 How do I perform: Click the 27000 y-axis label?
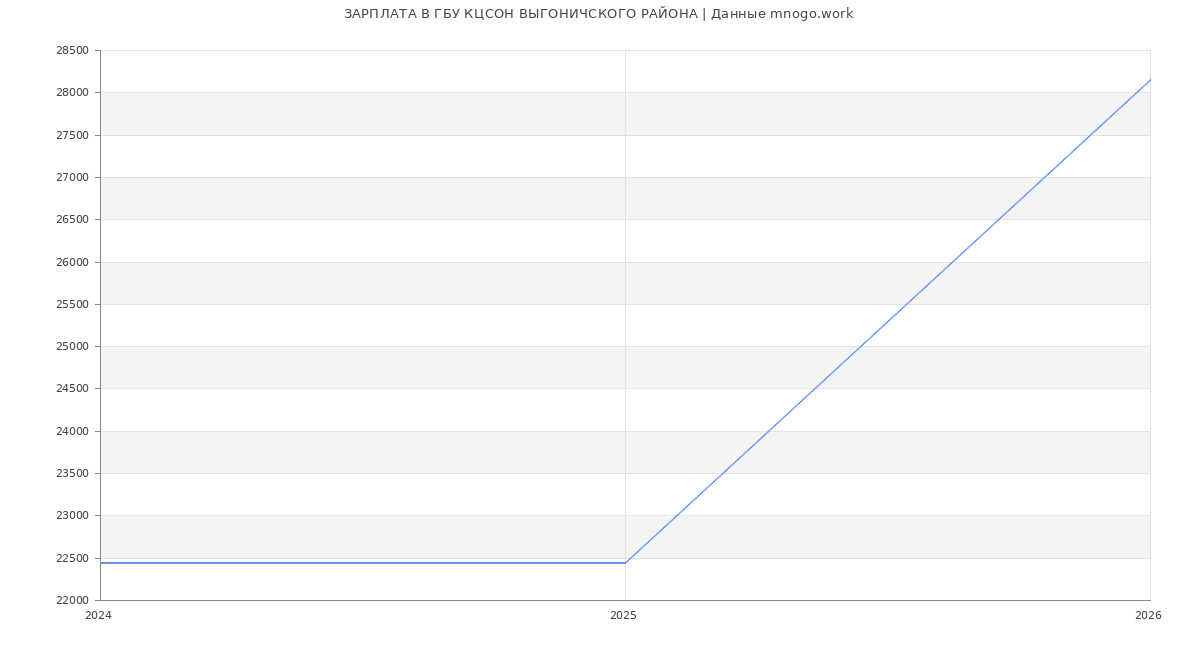point(72,178)
